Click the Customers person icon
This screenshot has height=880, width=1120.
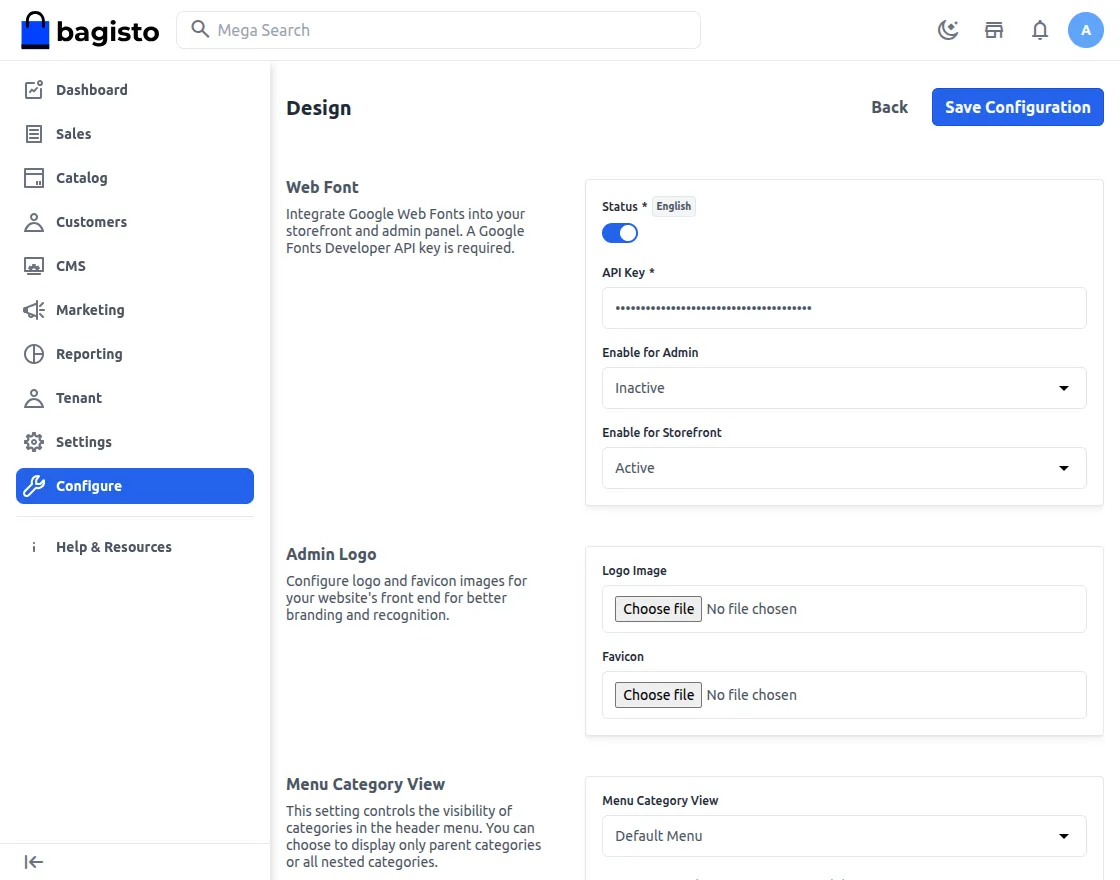pos(34,222)
